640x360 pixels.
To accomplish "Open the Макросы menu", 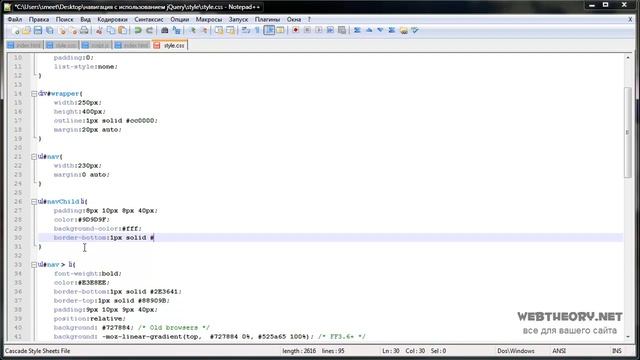I will pos(209,19).
